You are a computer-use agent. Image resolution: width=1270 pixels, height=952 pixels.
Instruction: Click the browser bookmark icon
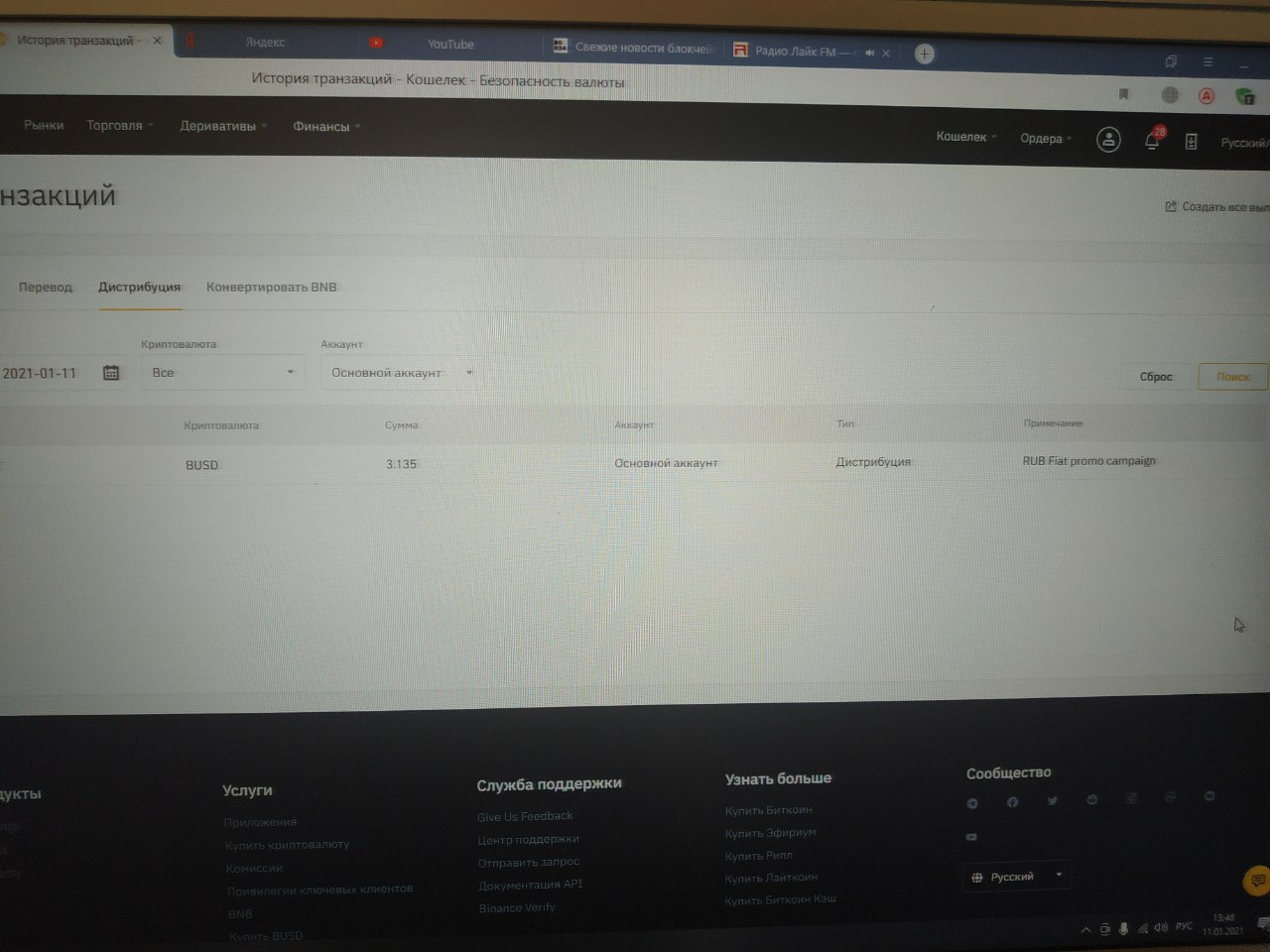click(x=1124, y=94)
